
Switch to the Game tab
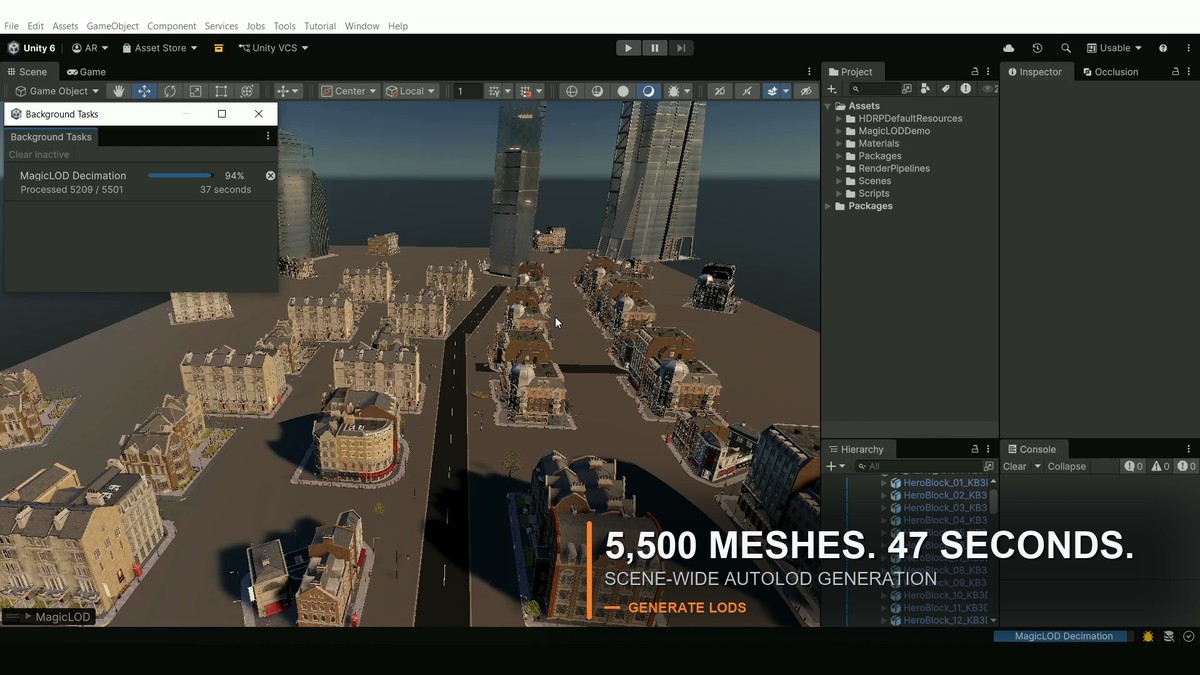click(86, 72)
